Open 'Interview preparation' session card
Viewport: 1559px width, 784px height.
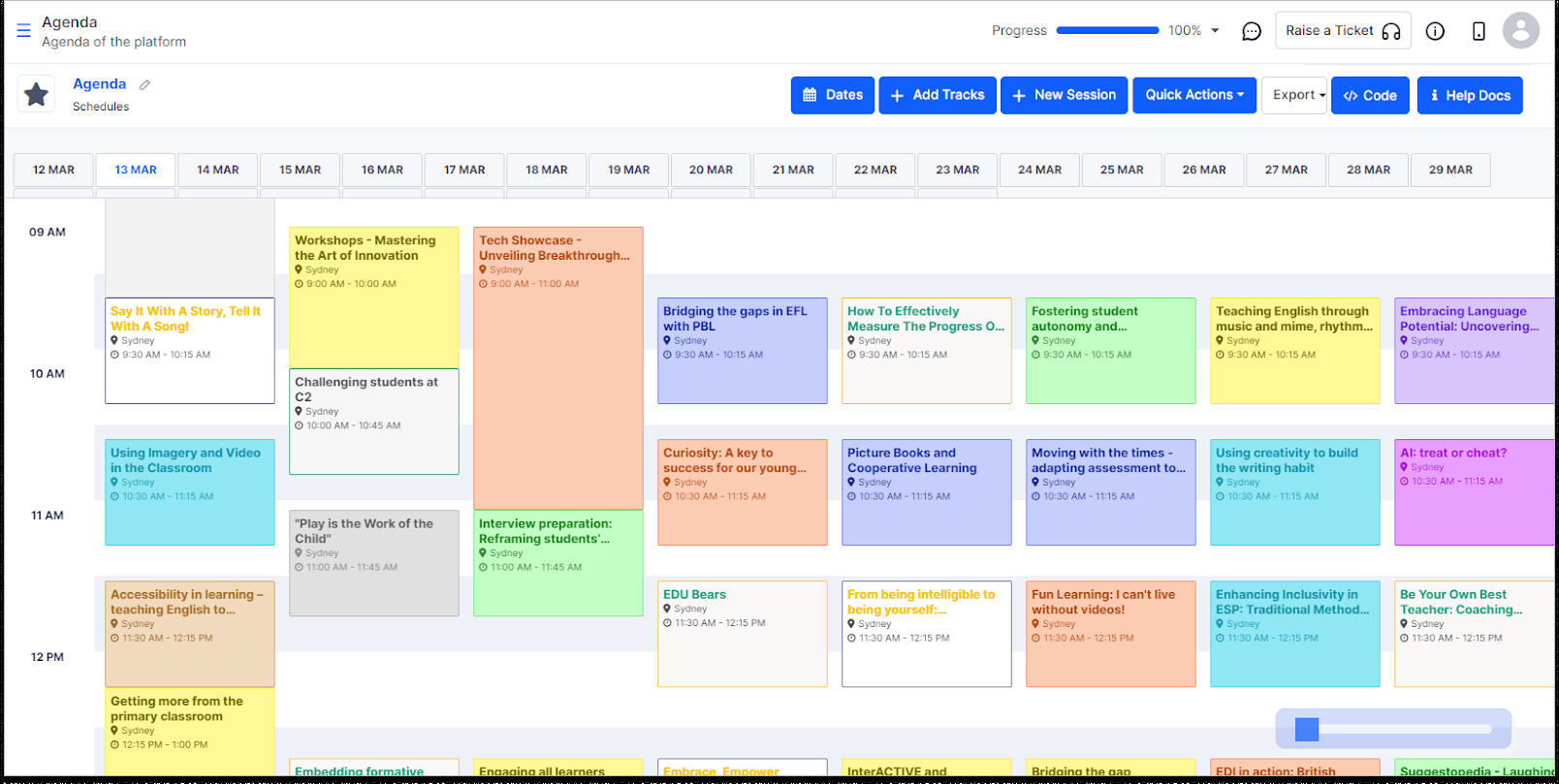(558, 563)
